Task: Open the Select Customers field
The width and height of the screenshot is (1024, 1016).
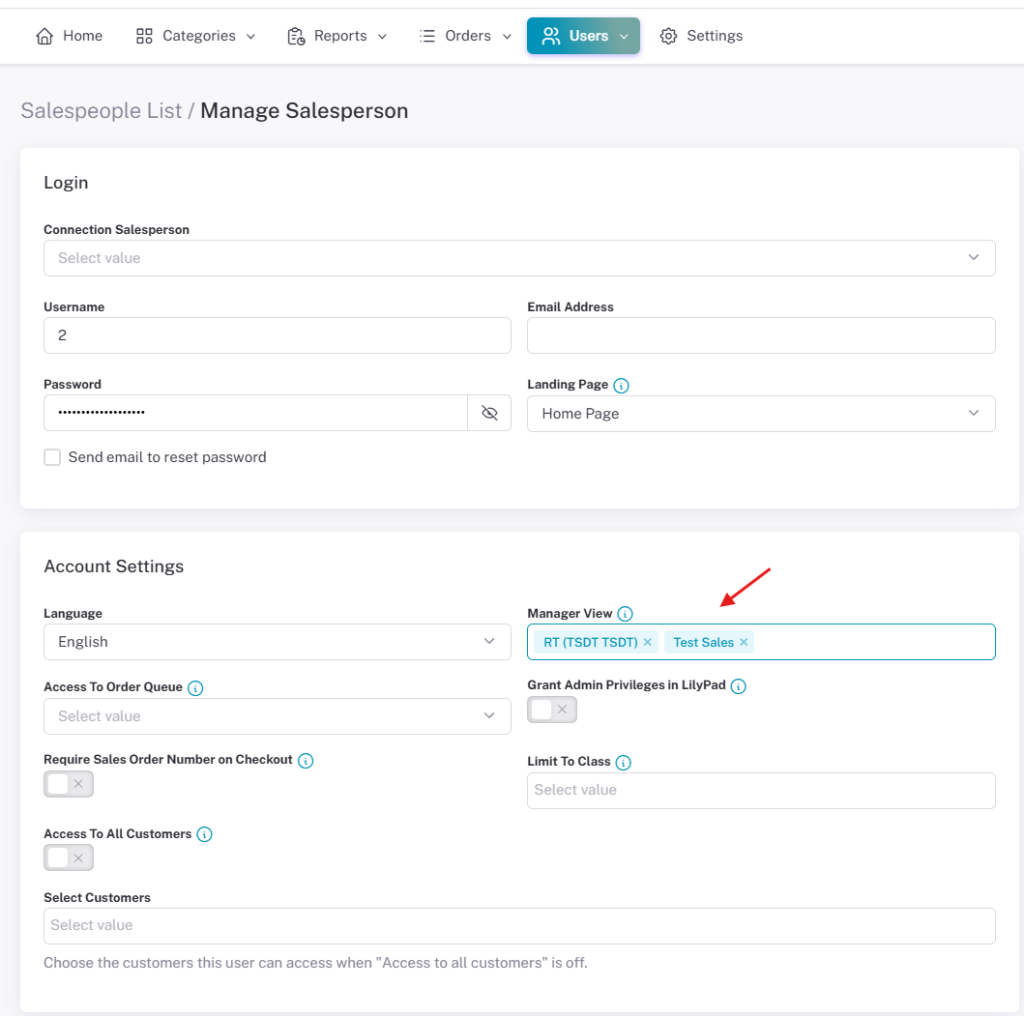Action: pyautogui.click(x=519, y=925)
